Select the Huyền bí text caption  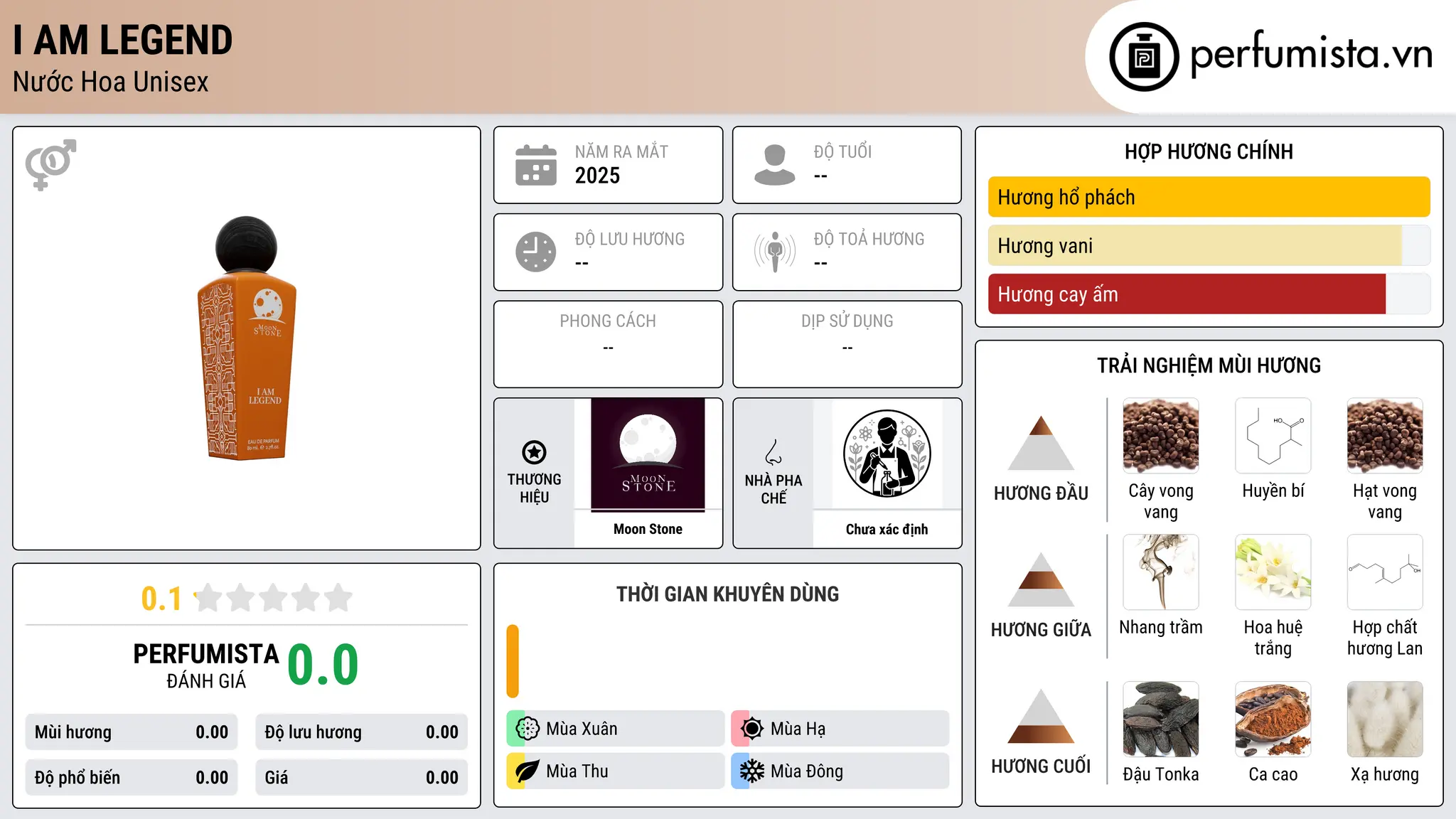1273,491
